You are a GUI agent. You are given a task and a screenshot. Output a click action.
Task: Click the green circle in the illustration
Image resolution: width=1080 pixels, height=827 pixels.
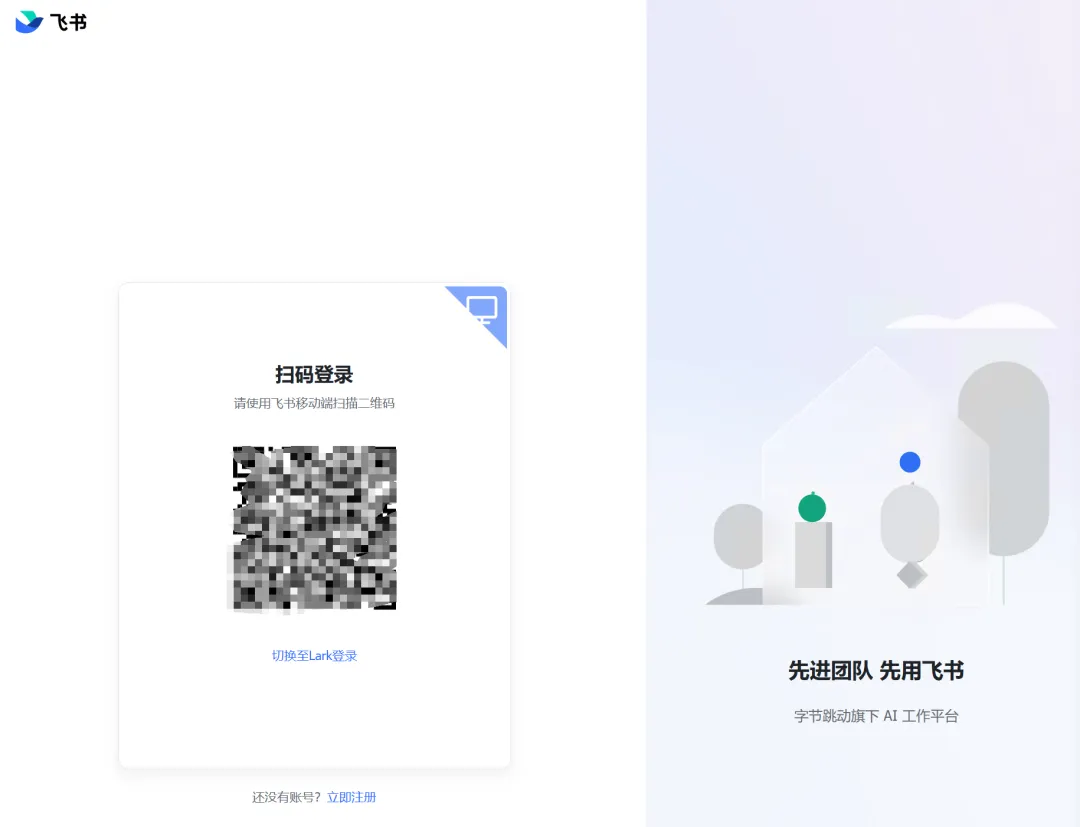812,508
